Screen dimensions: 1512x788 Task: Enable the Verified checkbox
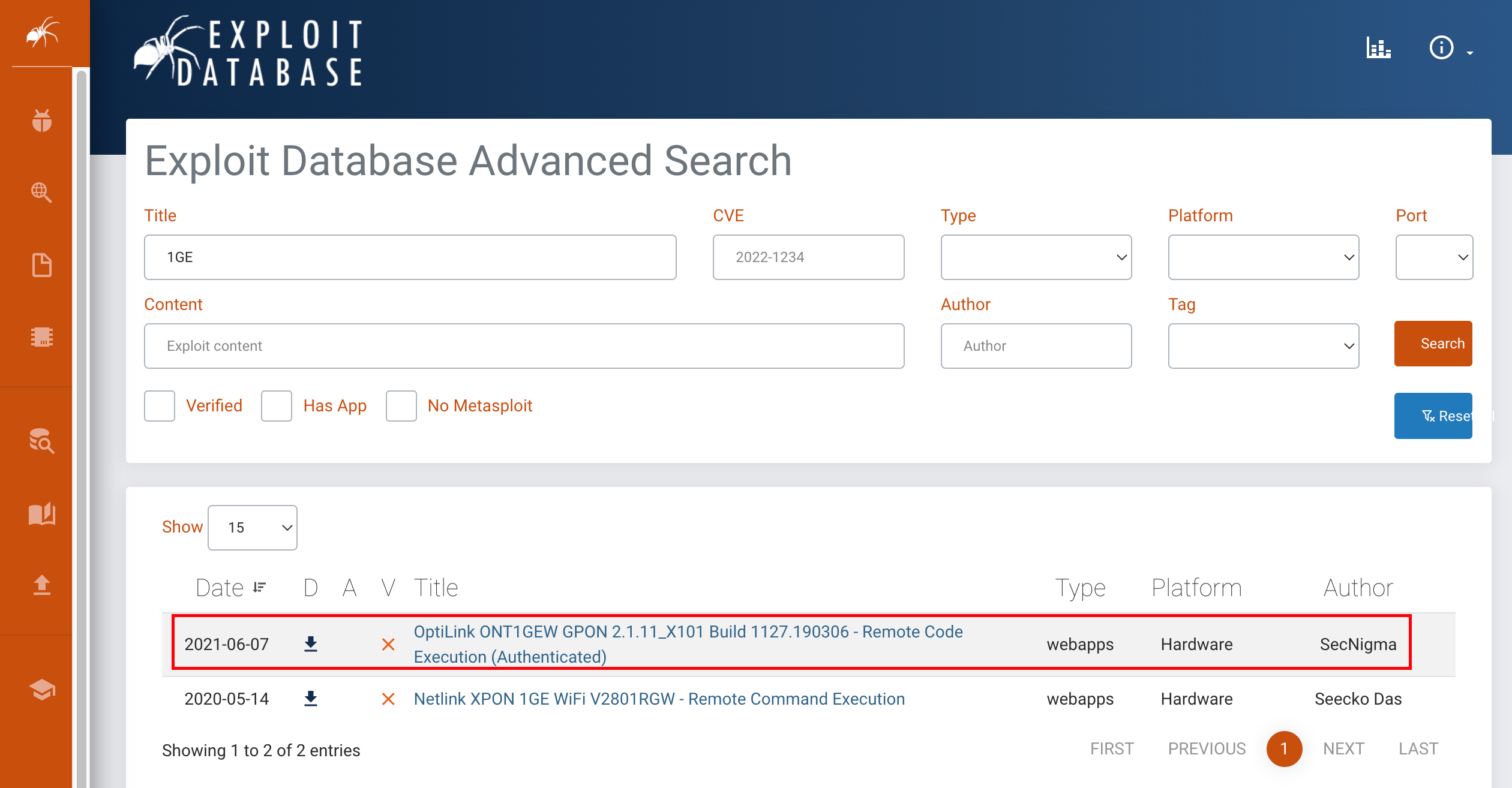click(x=160, y=406)
